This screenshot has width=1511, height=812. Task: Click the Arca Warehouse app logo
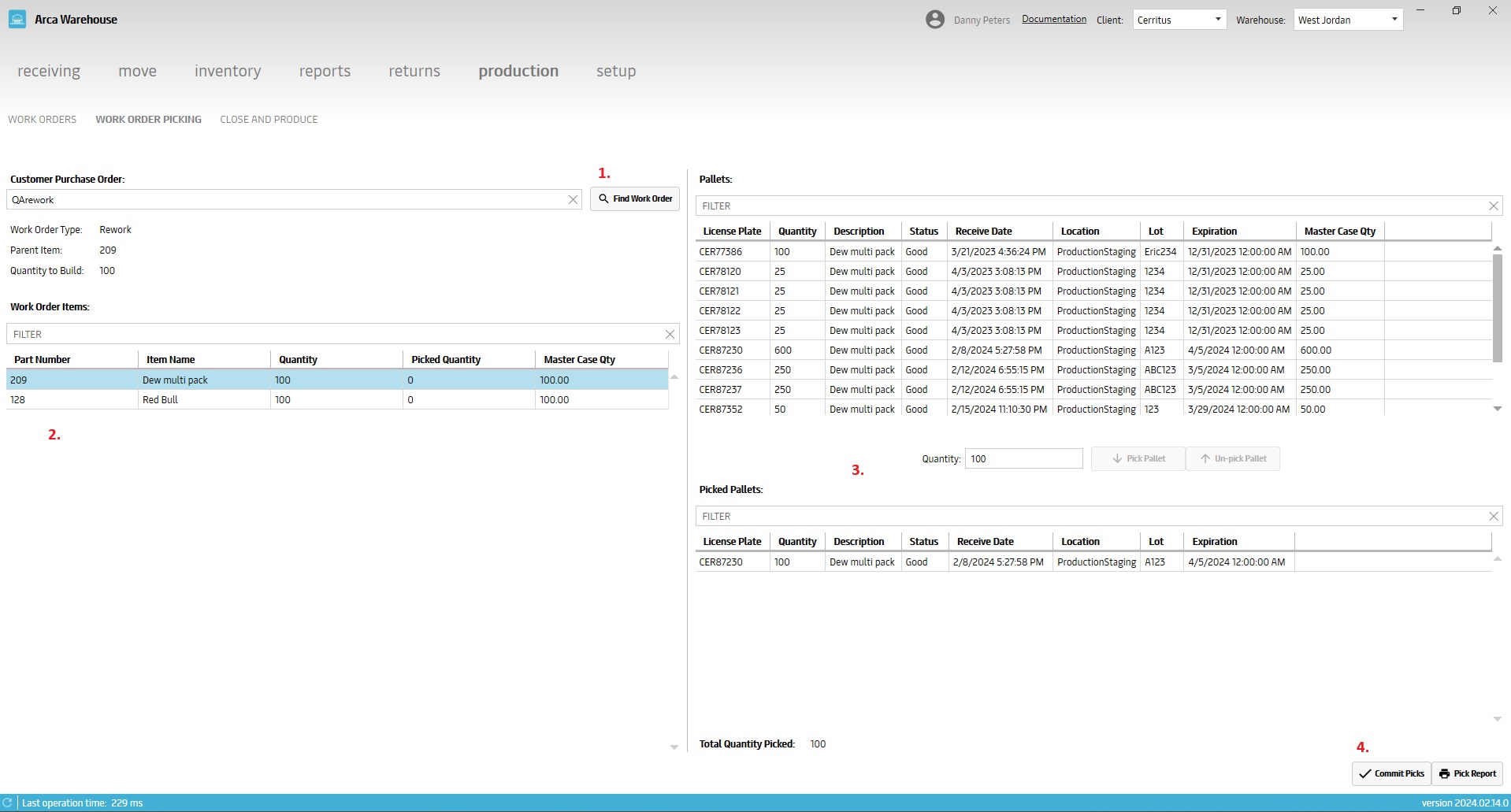17,19
